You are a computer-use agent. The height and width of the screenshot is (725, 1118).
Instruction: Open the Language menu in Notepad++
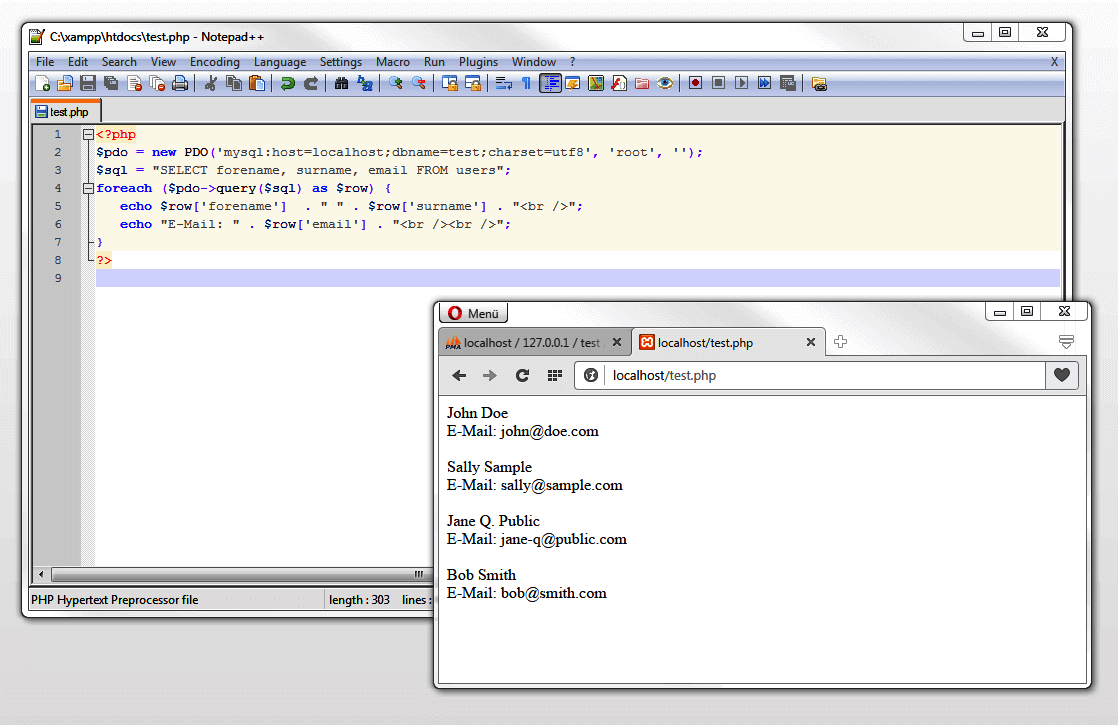(280, 61)
